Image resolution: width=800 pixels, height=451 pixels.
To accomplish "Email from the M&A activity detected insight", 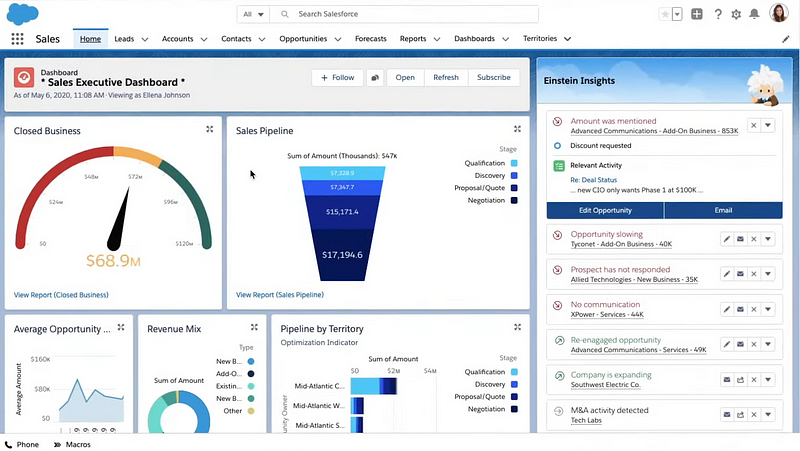I will [727, 415].
